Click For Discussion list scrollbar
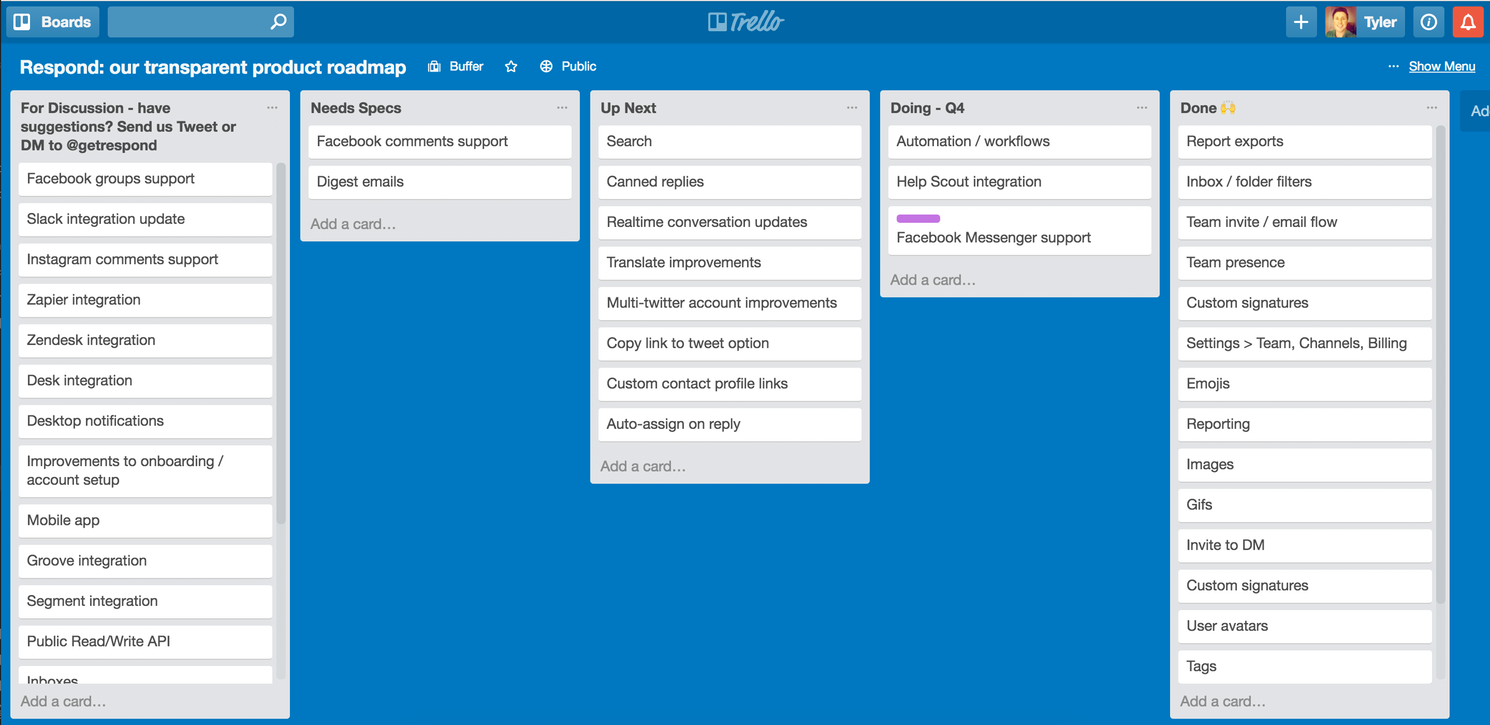1490x725 pixels. pos(281,343)
